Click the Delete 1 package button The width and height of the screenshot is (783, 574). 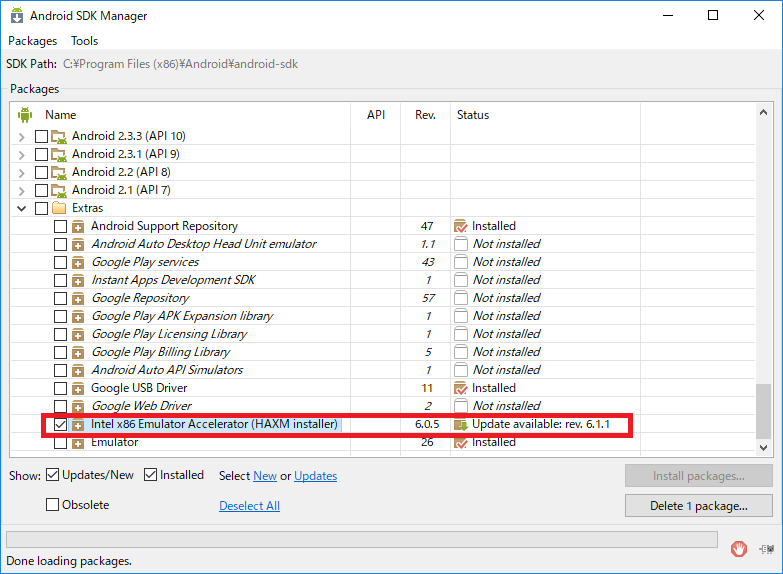tap(699, 506)
